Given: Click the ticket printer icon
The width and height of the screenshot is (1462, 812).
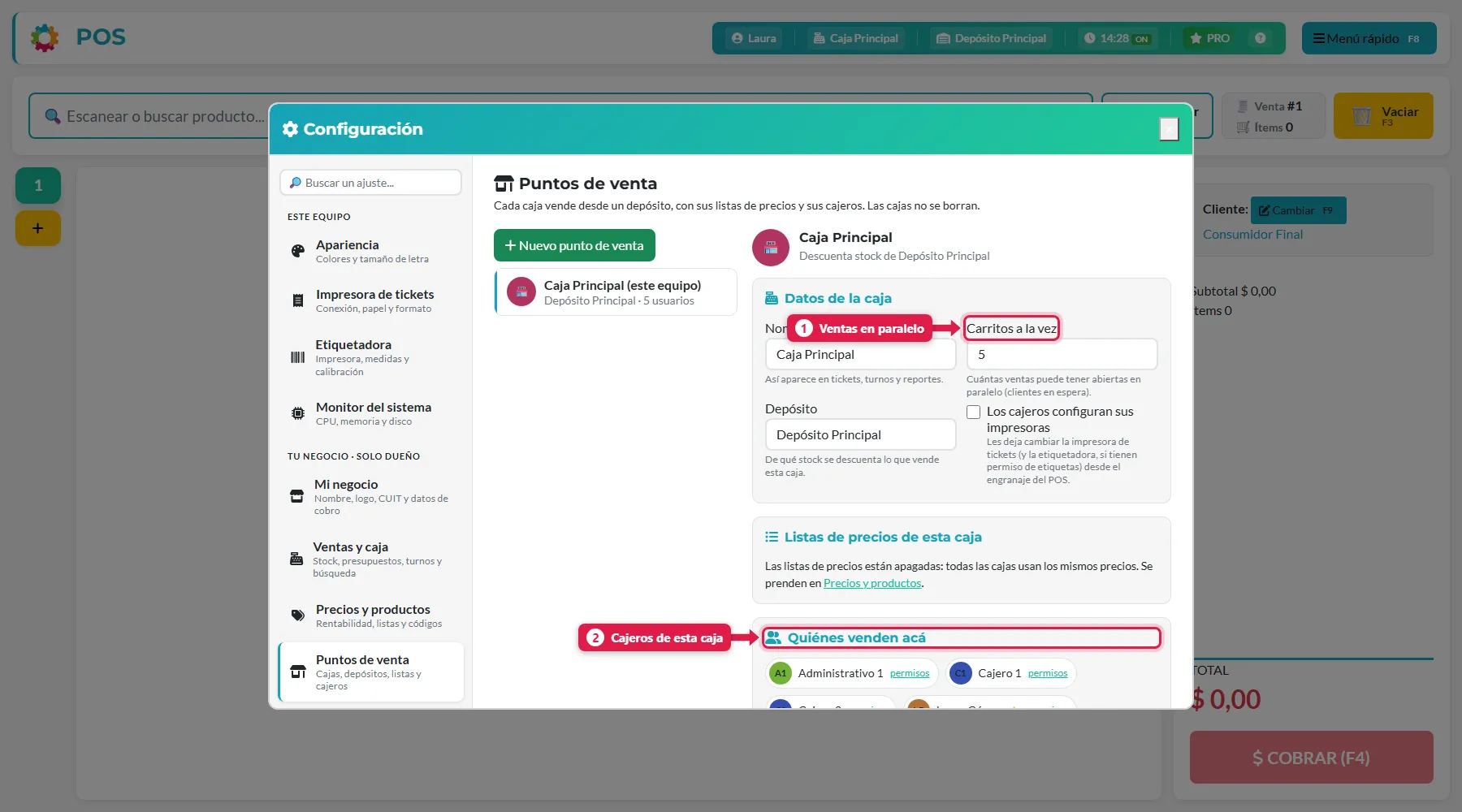Looking at the screenshot, I should click(x=298, y=300).
